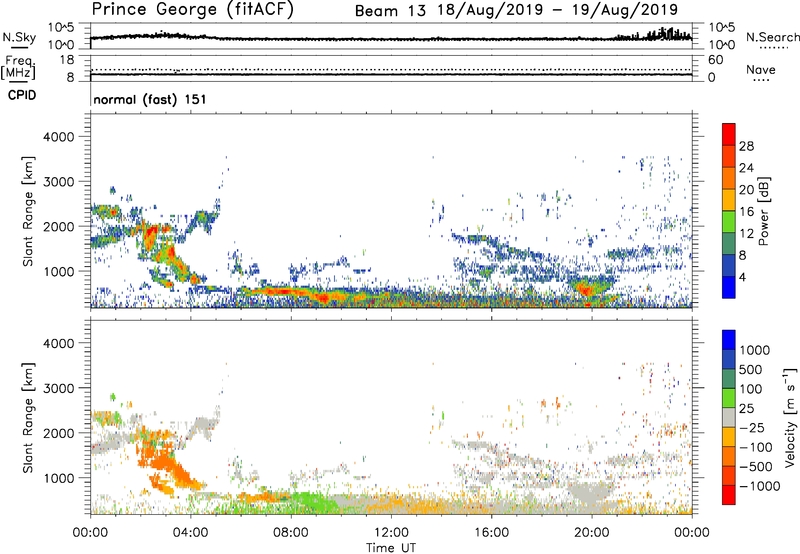Click the 60 tick on Nave axis
The image size is (800, 554).
(x=715, y=60)
